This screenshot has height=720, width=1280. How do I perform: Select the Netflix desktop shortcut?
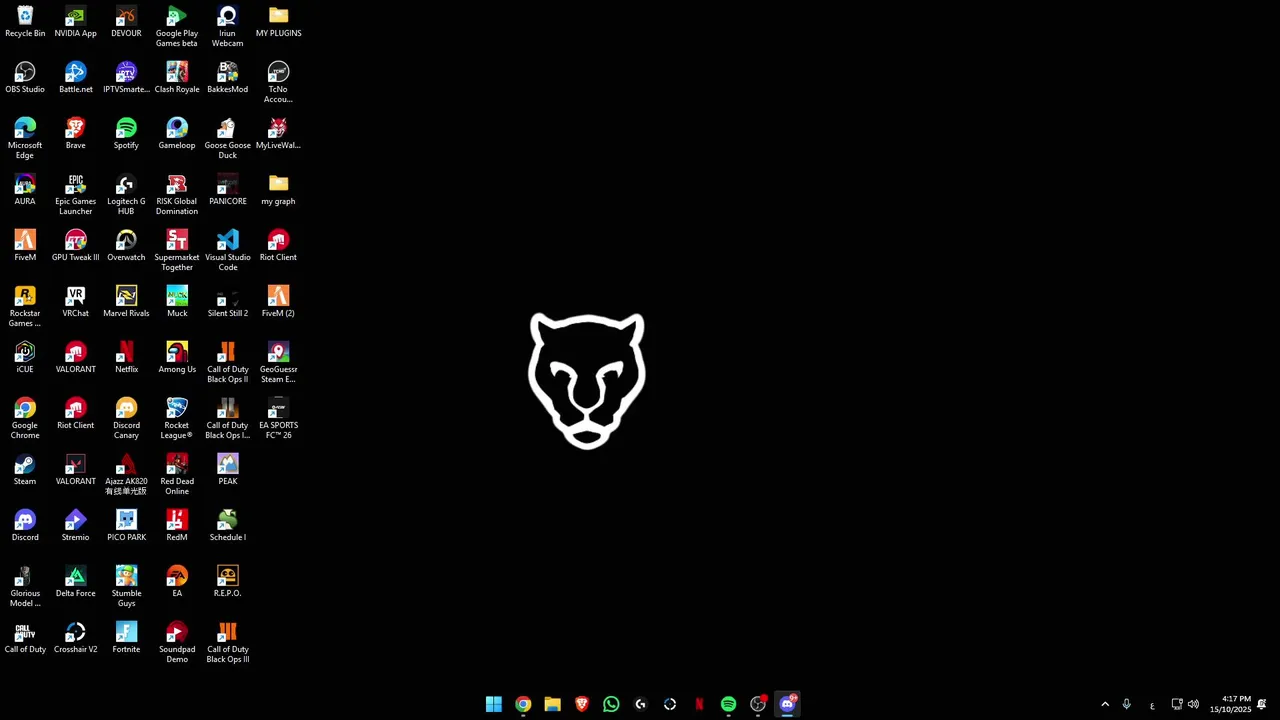click(x=126, y=358)
